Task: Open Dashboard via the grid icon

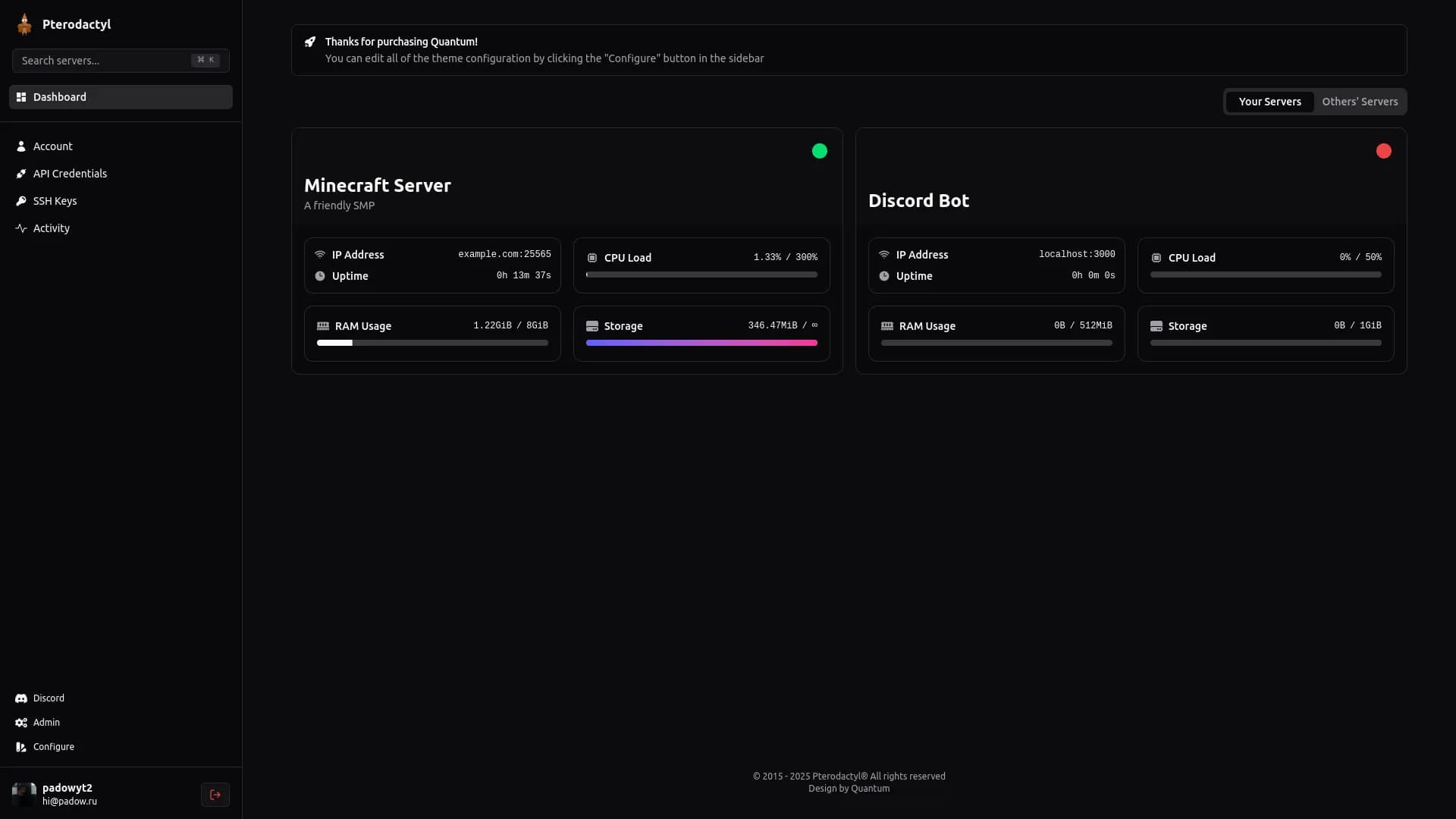Action: point(21,97)
